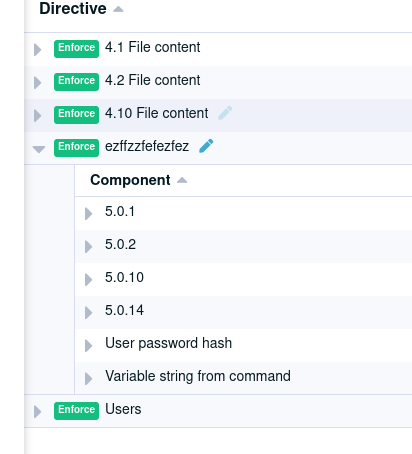The width and height of the screenshot is (412, 454).
Task: Click the Enforce badge on 4.2 File content
Action: pyautogui.click(x=76, y=82)
